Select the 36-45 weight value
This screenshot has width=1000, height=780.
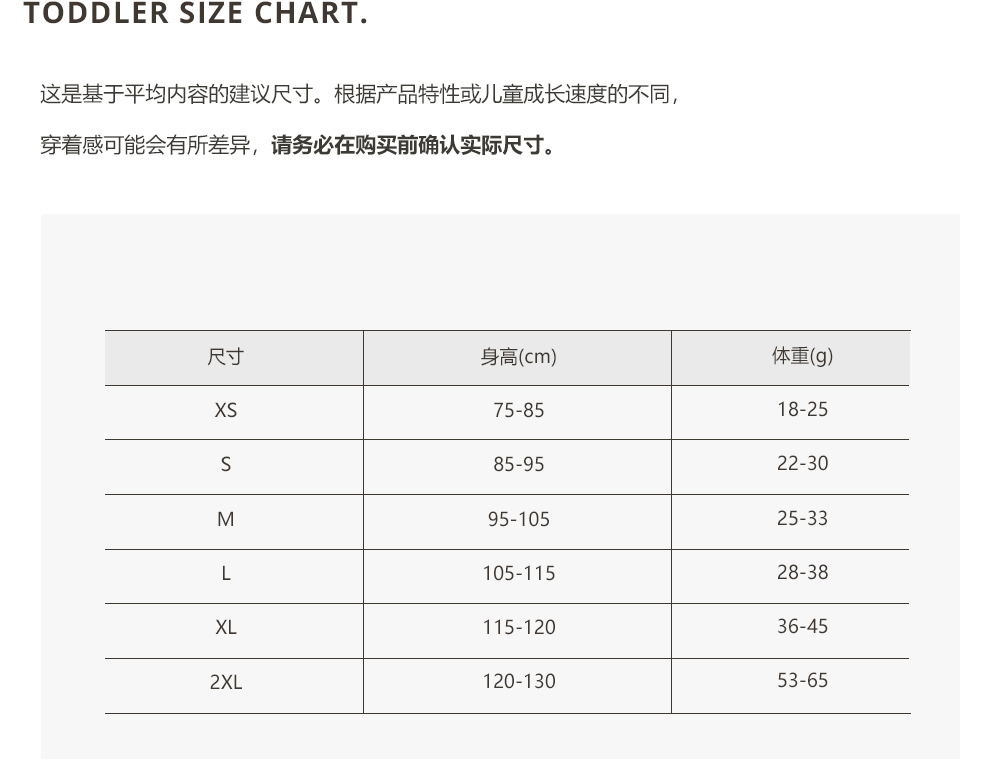click(x=802, y=626)
